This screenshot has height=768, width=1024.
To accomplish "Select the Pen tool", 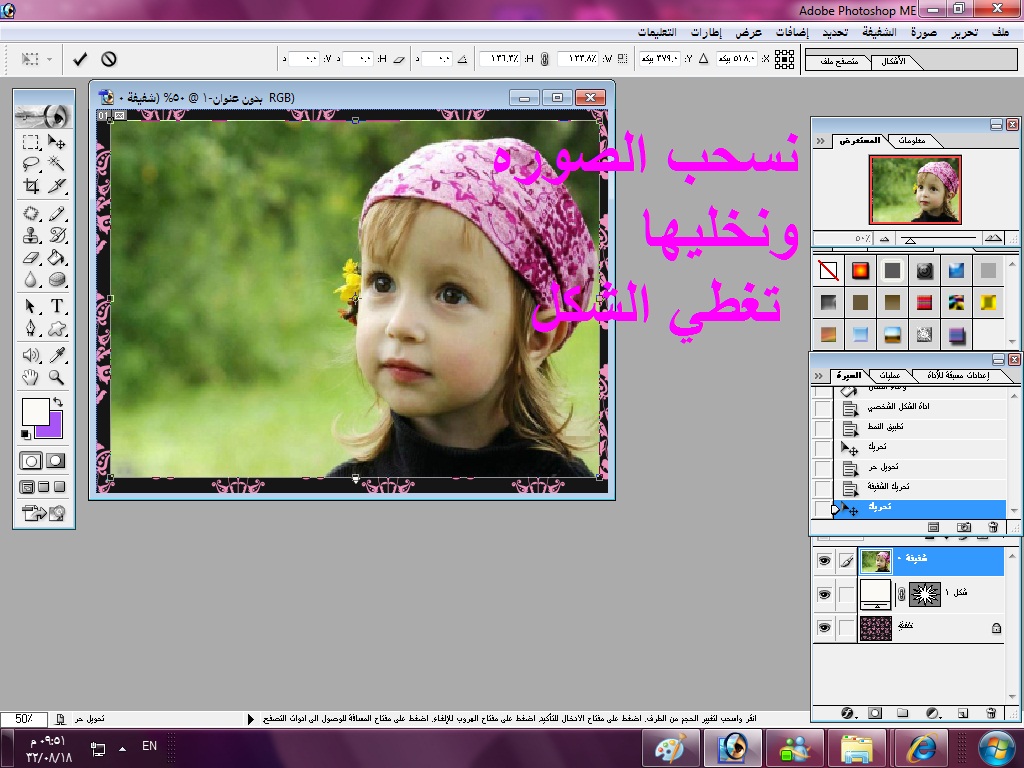I will [x=31, y=328].
